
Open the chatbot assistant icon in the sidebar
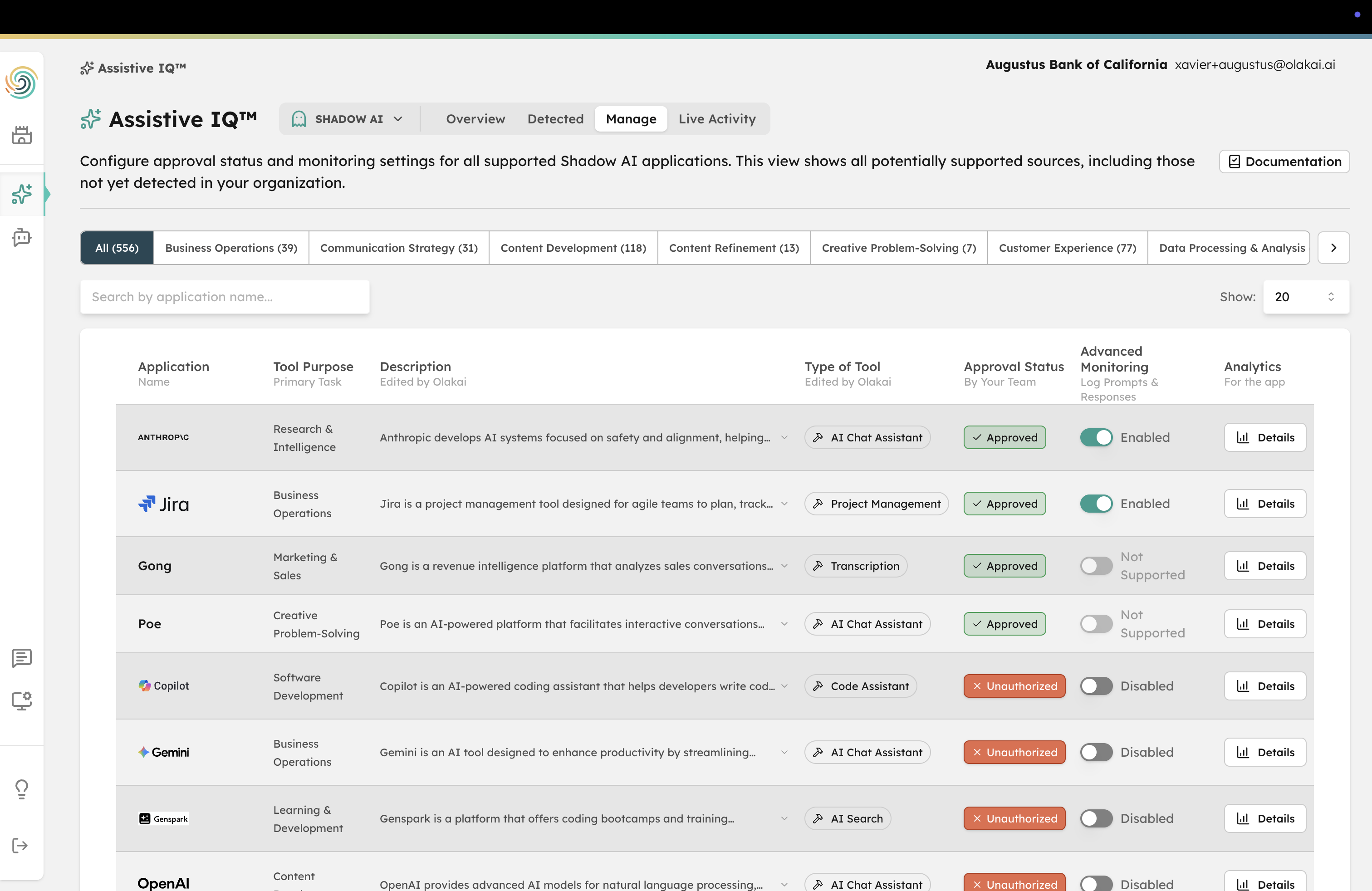coord(21,237)
